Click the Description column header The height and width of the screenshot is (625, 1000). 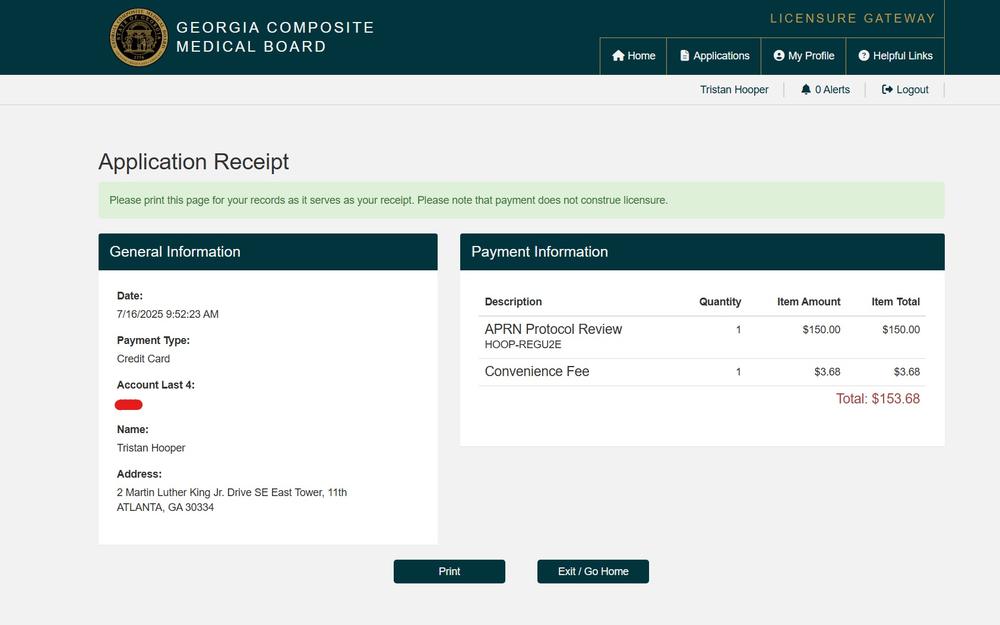click(513, 302)
